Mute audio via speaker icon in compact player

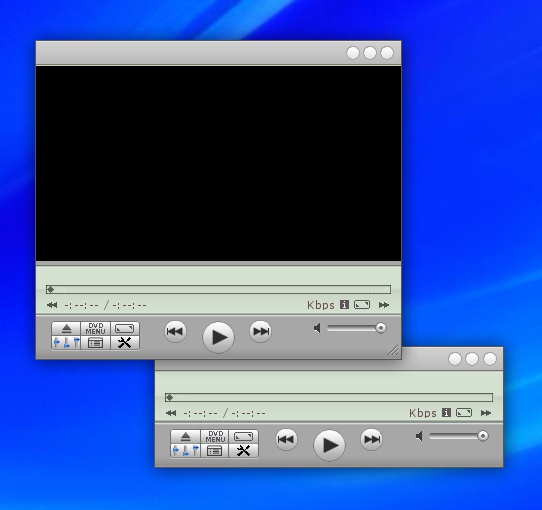419,436
